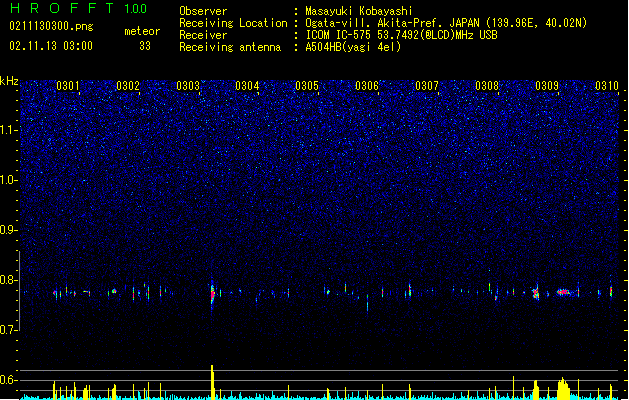Select receiver text ICOM IC-575 53.7492 MHz USB
The image size is (629, 400).
coord(402,35)
